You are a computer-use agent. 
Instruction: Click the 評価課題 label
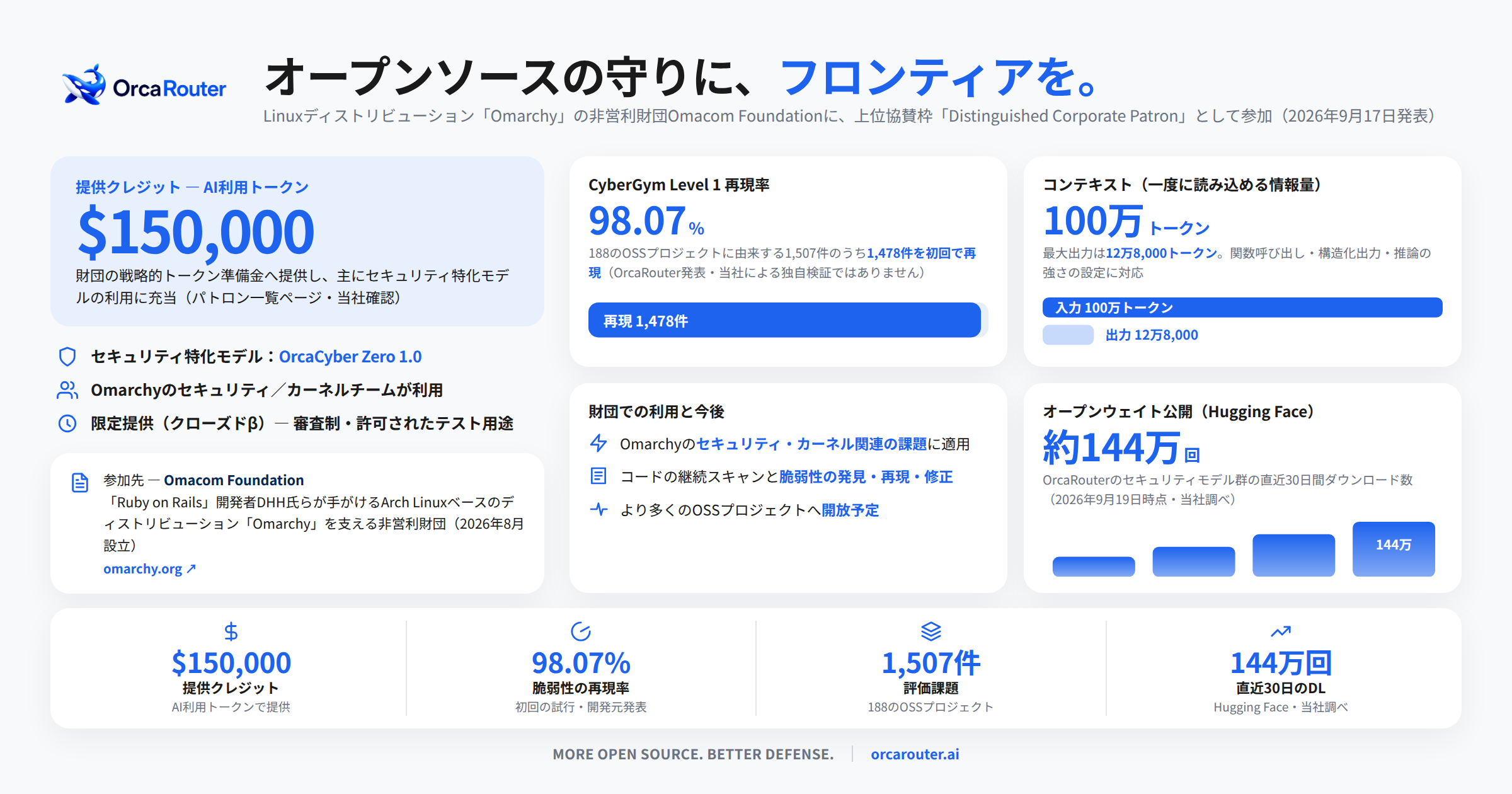point(931,688)
